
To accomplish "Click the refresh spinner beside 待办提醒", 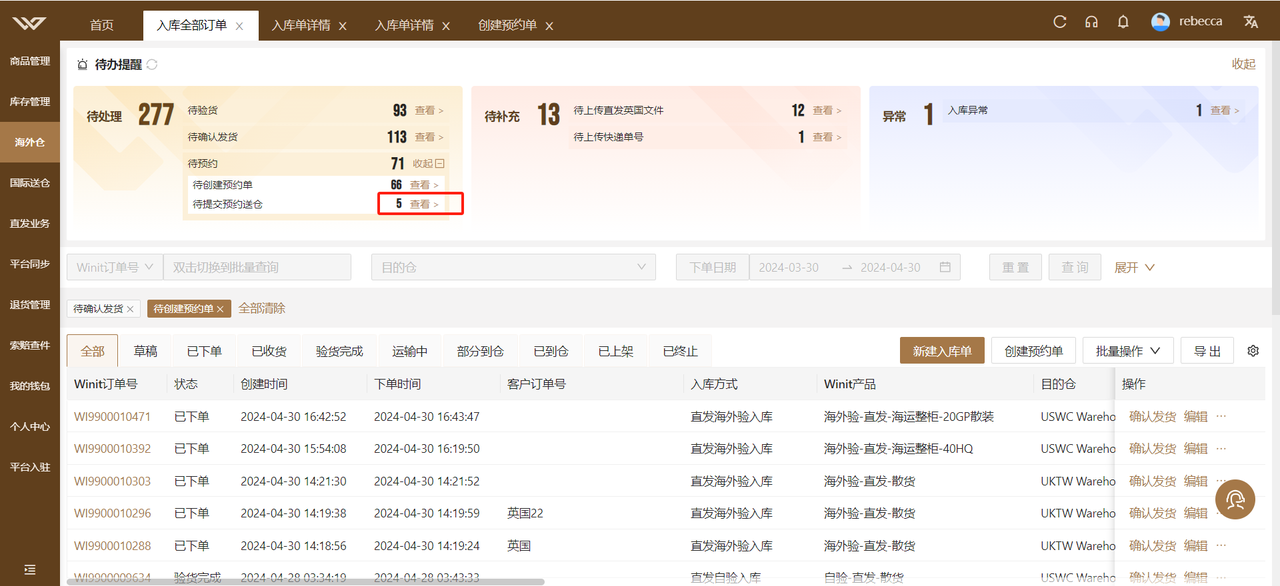I will click(152, 64).
